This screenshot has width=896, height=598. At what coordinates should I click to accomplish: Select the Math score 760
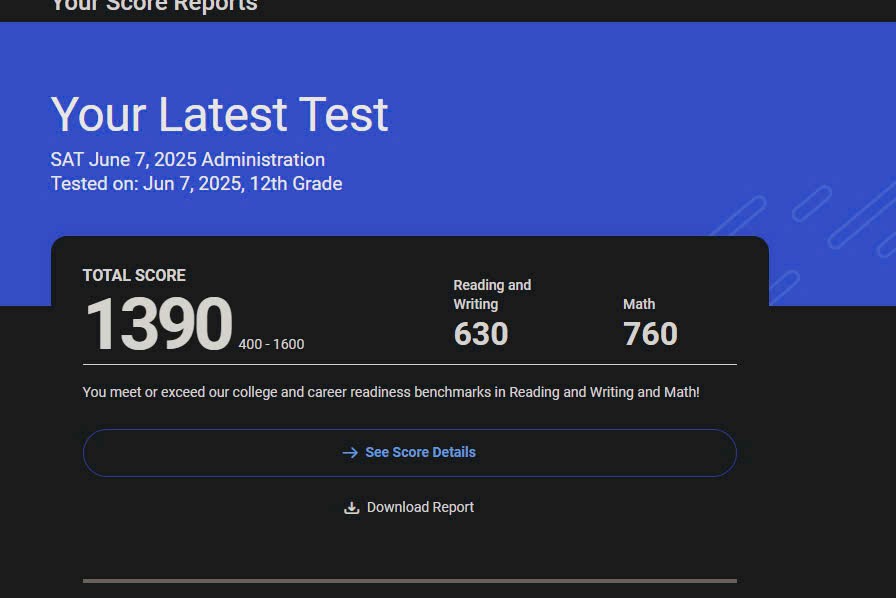coord(650,334)
